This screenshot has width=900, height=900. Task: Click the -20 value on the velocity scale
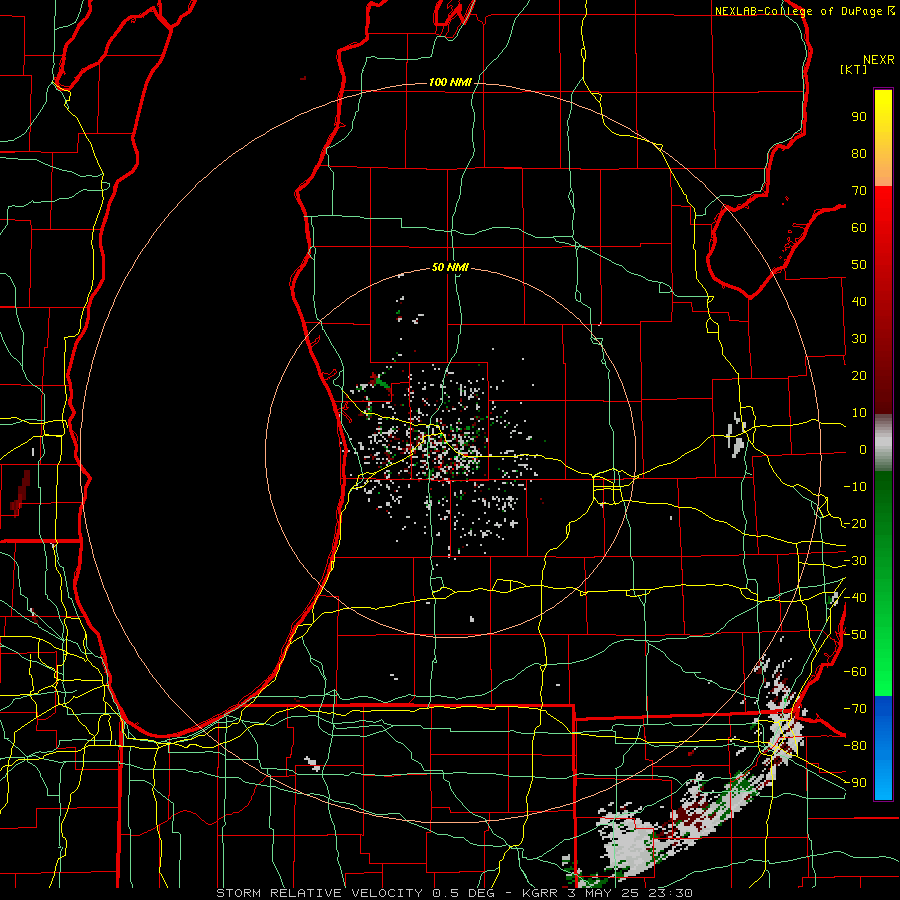[855, 524]
